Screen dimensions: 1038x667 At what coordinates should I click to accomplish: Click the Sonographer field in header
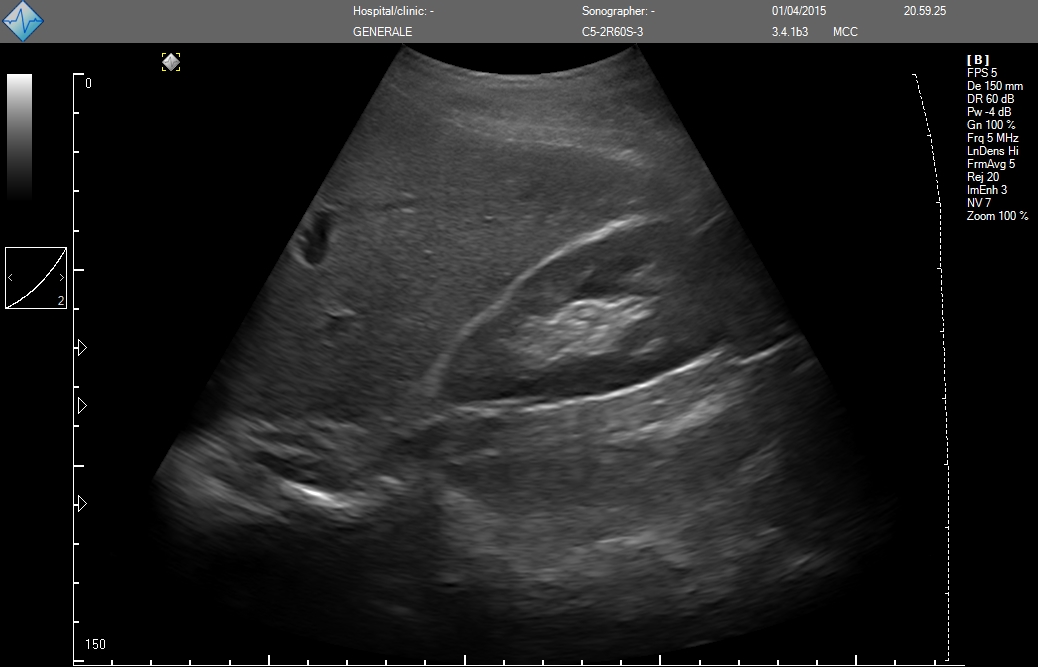tap(618, 11)
